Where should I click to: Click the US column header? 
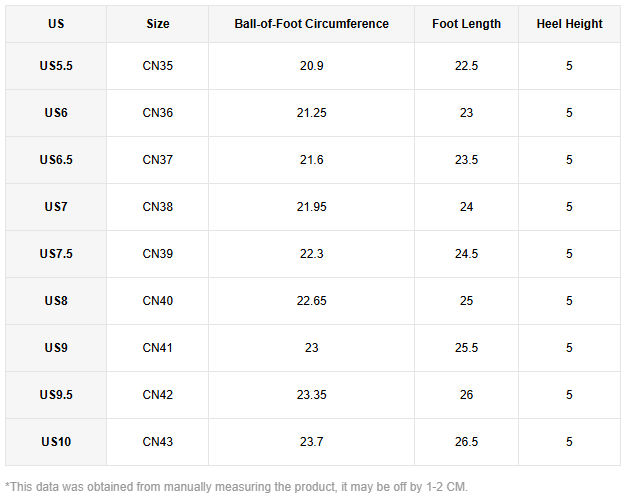tap(56, 24)
